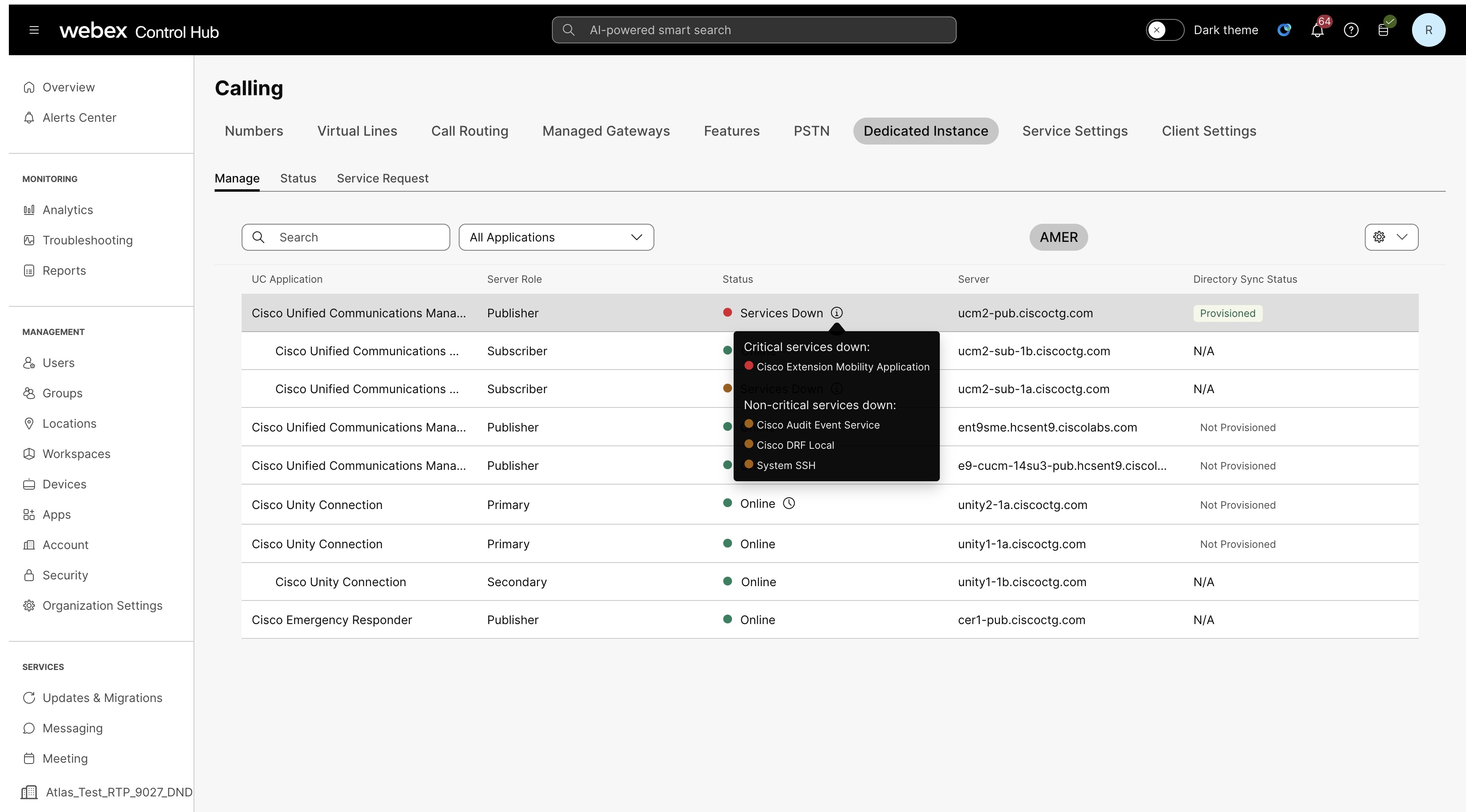Click server unity1-1b.ciscoctg.com

point(1022,582)
